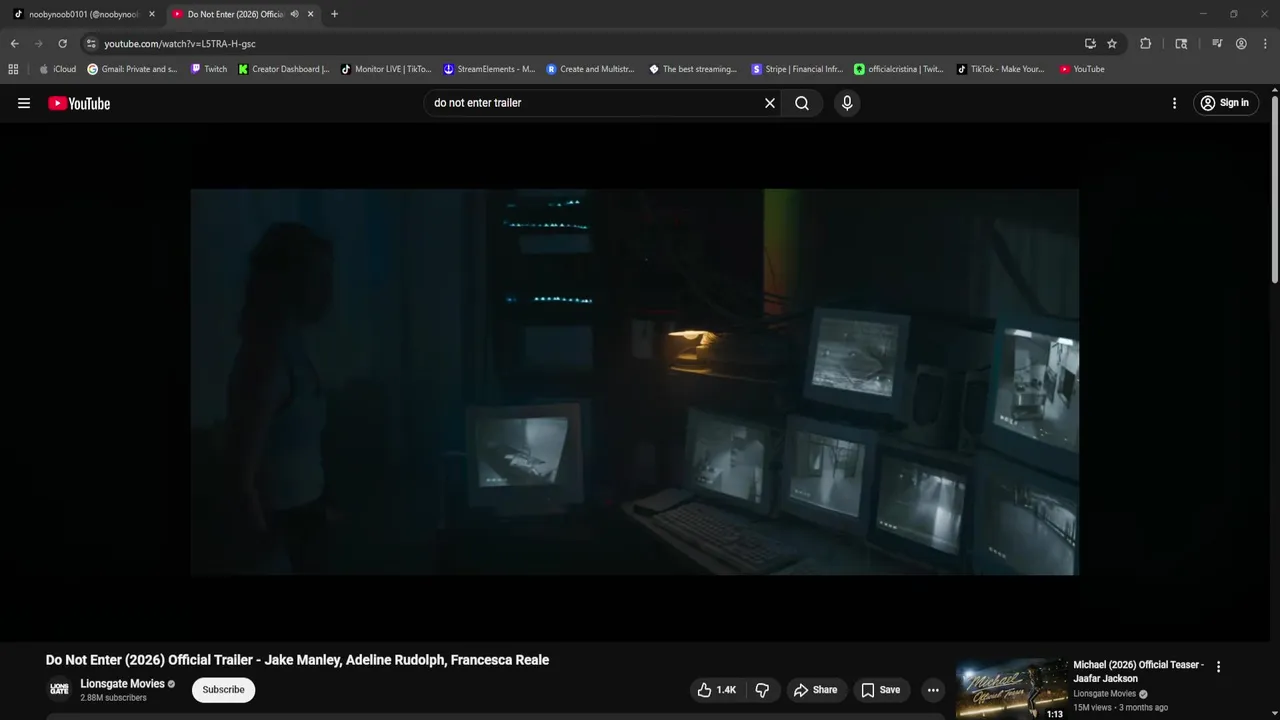The height and width of the screenshot is (720, 1280).
Task: Open the Monitor LIVE TikTok bookmark
Action: (386, 69)
